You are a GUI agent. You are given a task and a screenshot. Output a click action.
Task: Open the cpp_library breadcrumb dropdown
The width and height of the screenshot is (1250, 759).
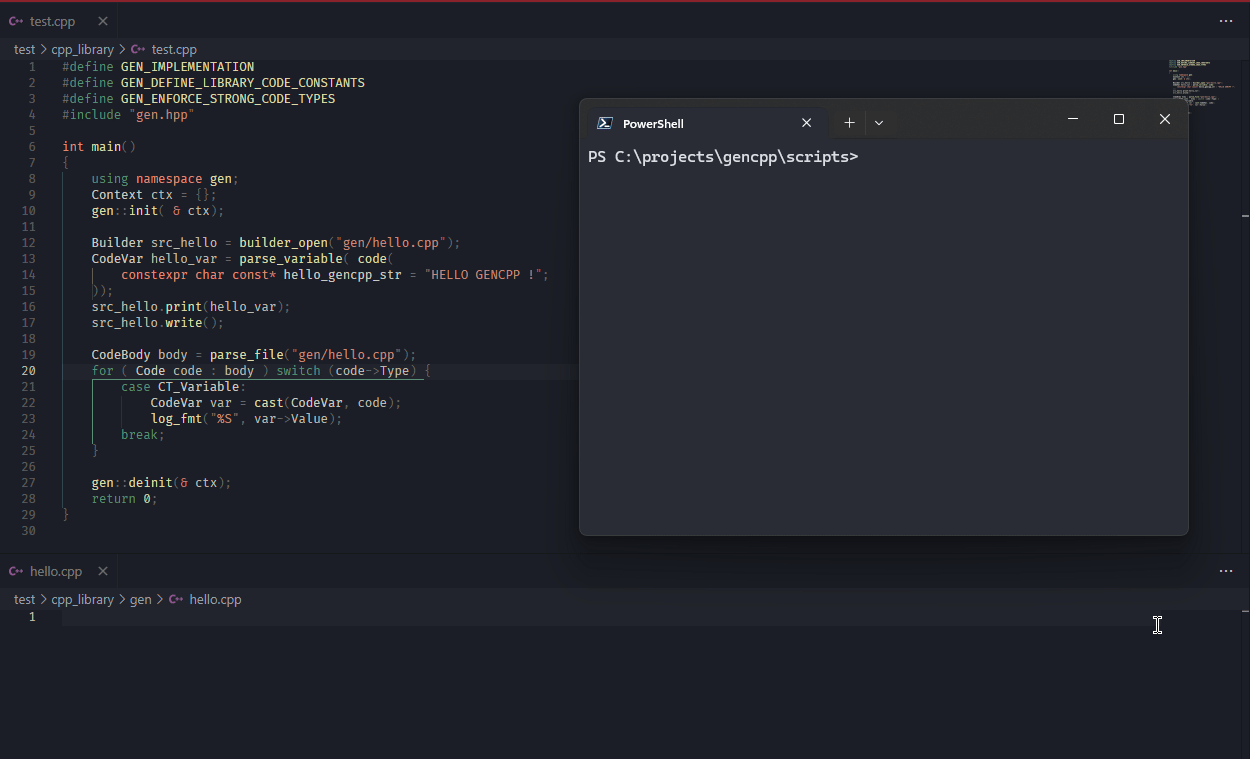point(83,49)
